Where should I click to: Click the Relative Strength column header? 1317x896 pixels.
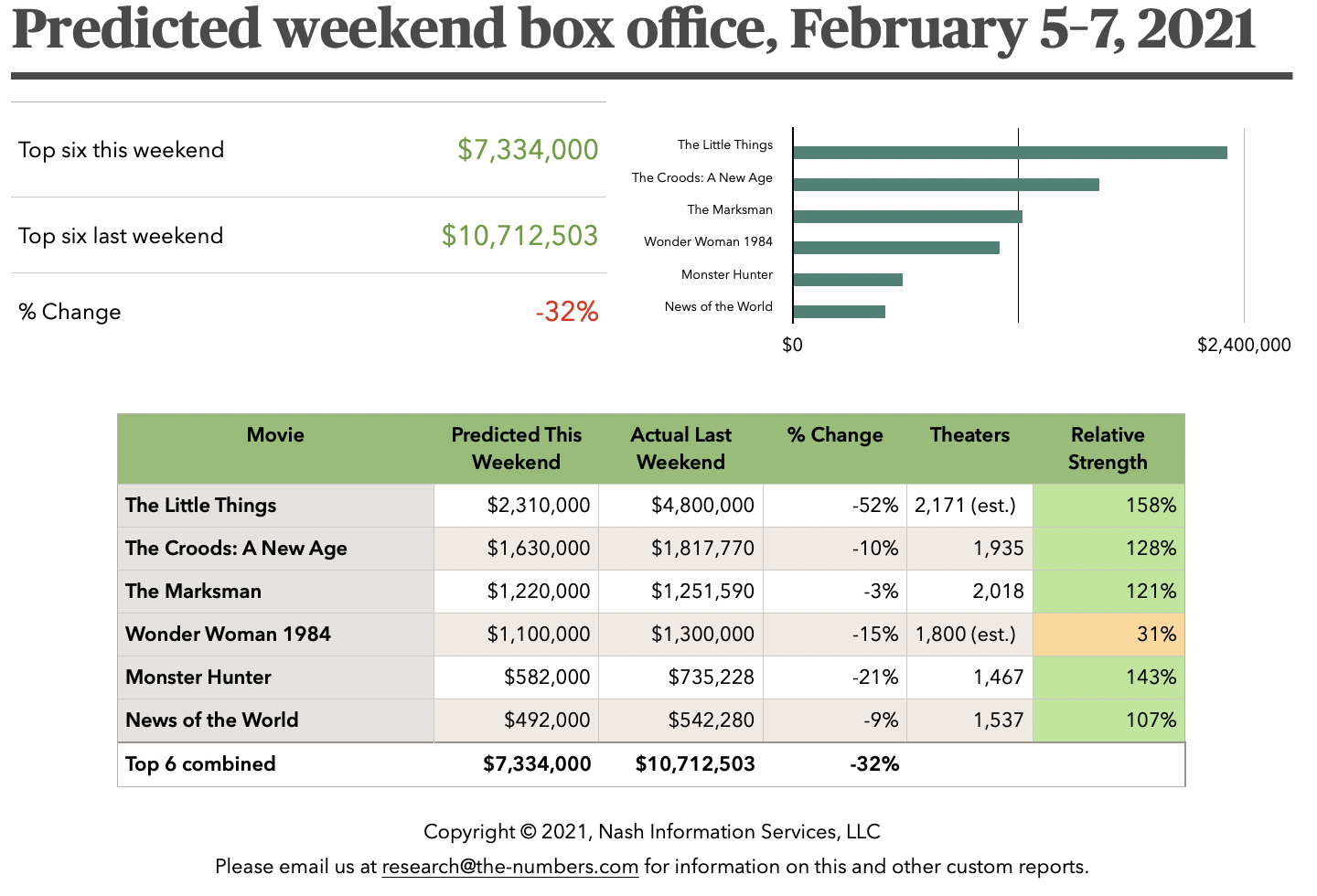1108,448
